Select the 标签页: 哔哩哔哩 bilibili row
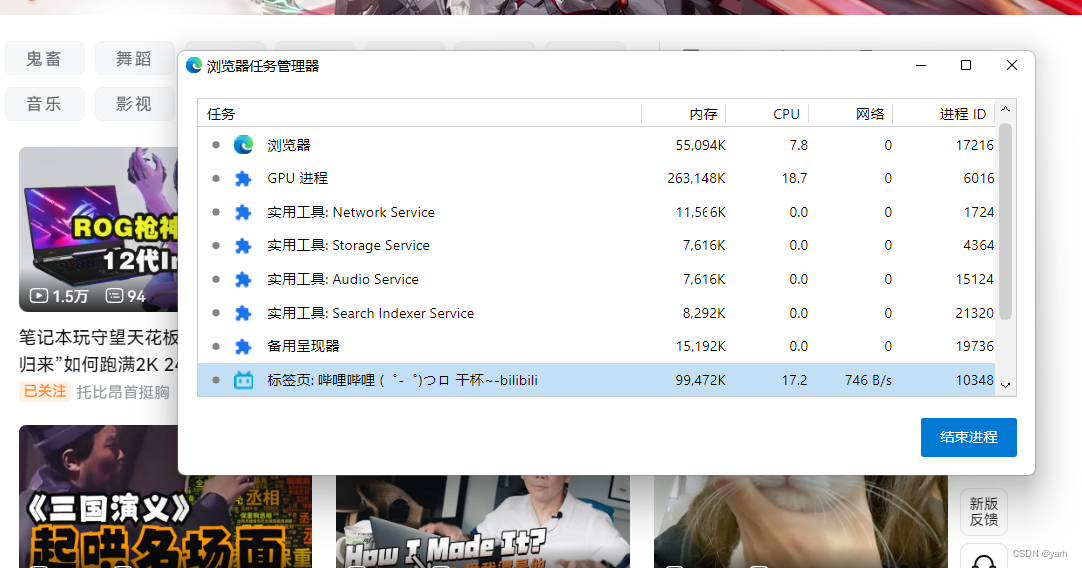 [596, 380]
